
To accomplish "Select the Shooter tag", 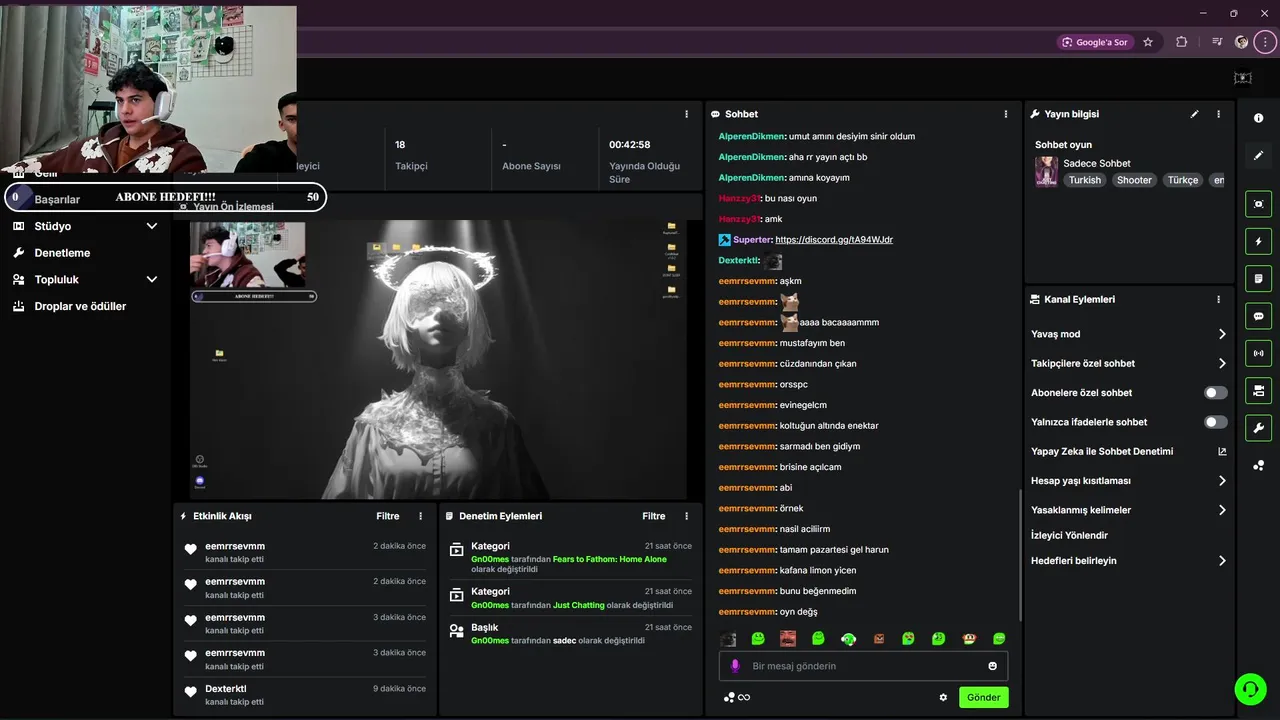I will [1134, 180].
